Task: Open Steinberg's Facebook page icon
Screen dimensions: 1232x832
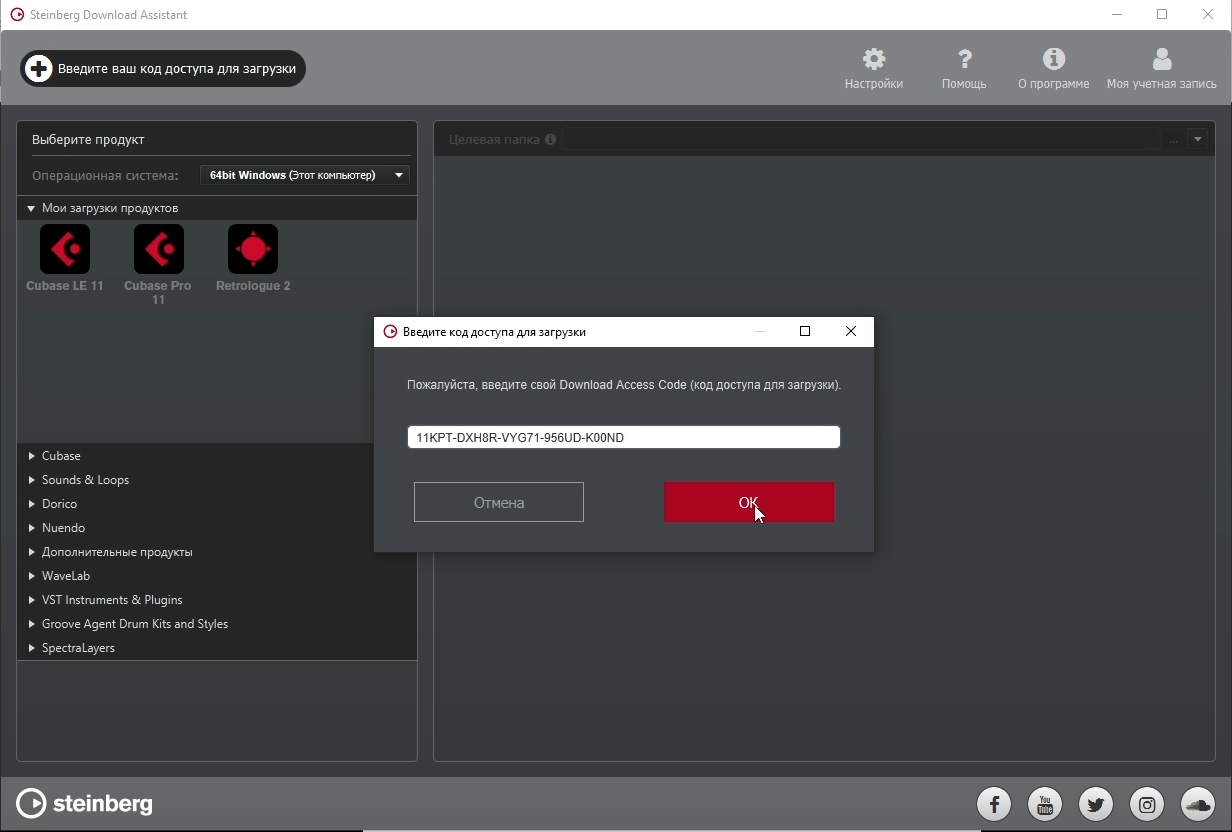Action: pos(994,804)
